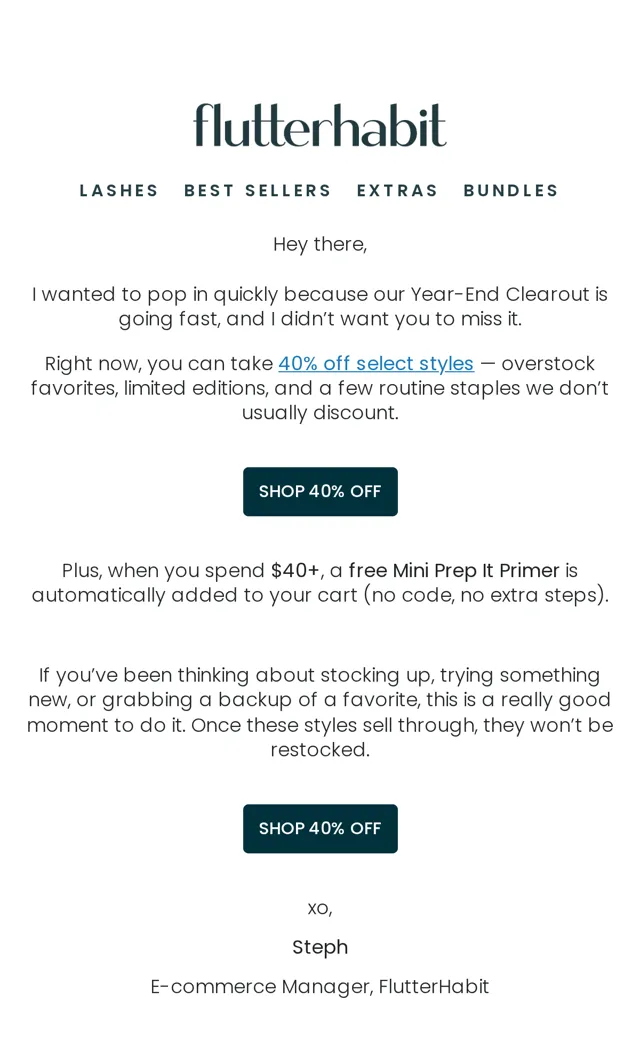This screenshot has width=640, height=1040.
Task: Click the 'Hey there,' greeting text
Action: coord(320,245)
